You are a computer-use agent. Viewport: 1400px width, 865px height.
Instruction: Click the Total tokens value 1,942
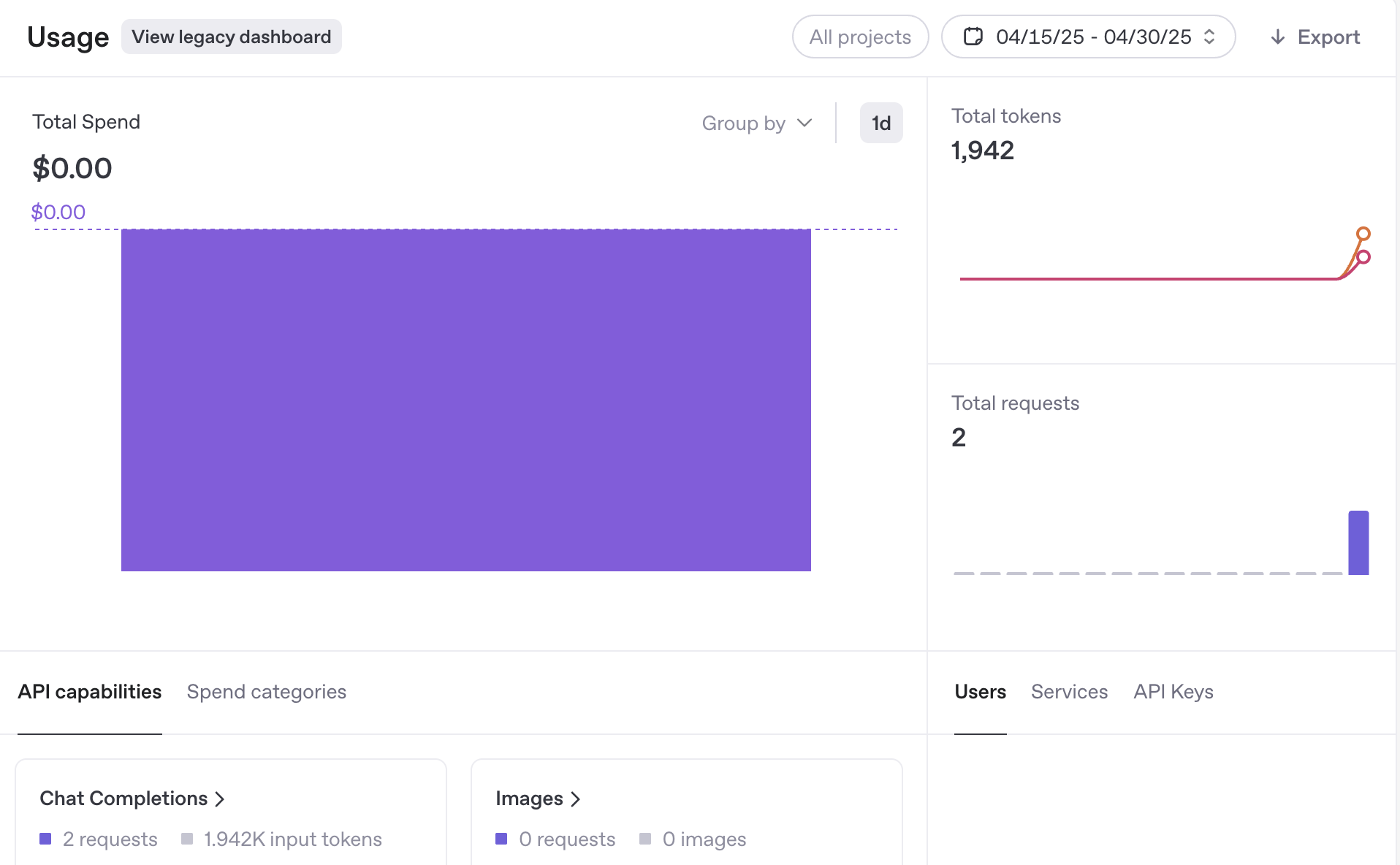pos(982,150)
